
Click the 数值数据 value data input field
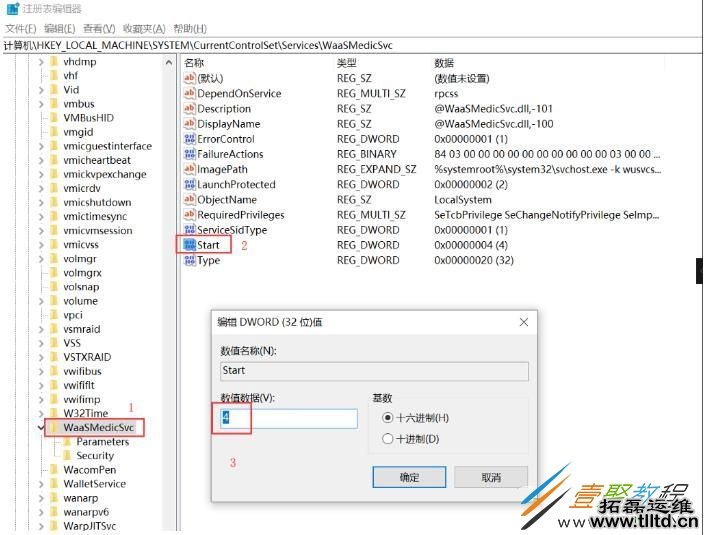[x=289, y=418]
